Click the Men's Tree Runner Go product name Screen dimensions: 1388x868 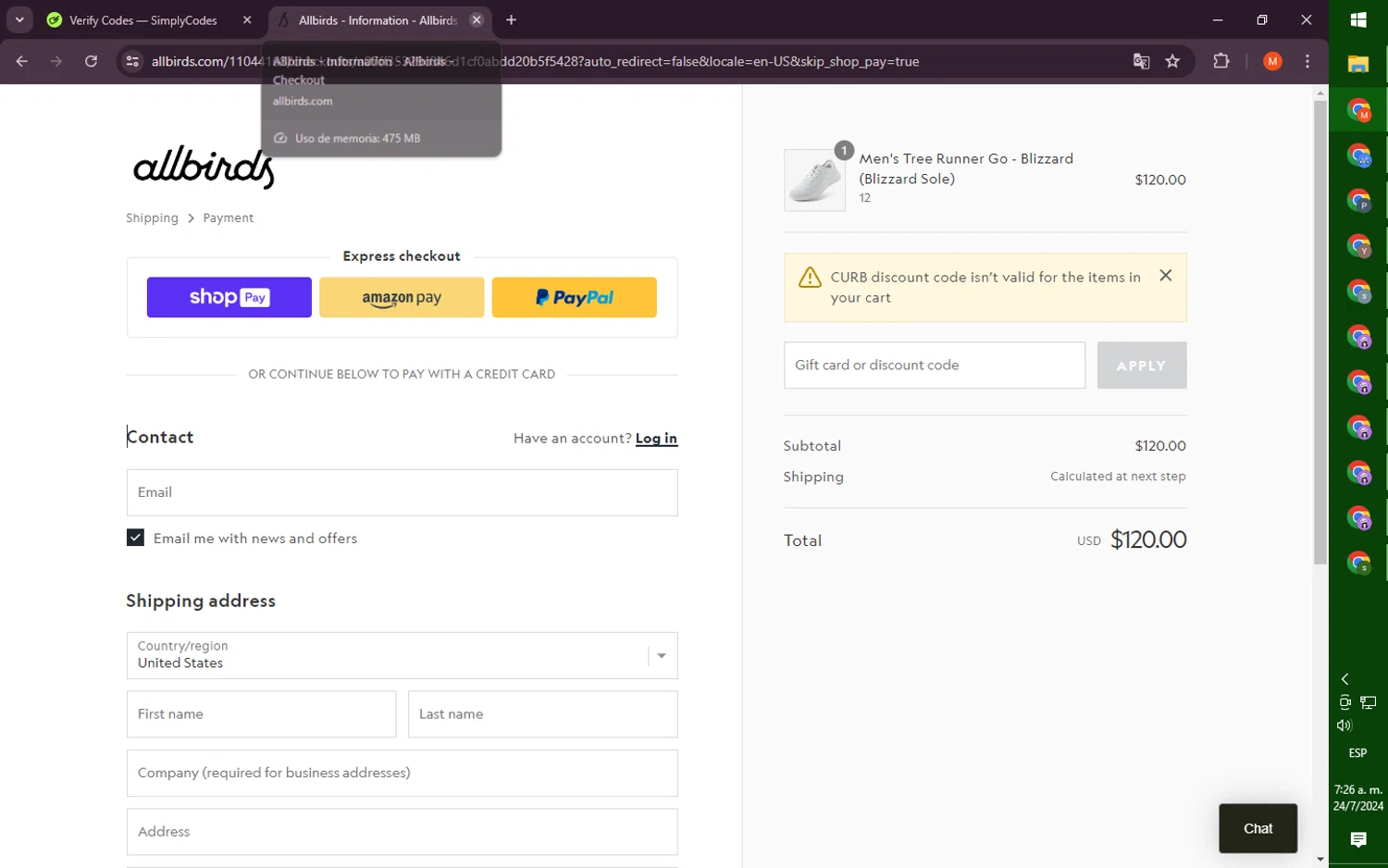(x=966, y=168)
